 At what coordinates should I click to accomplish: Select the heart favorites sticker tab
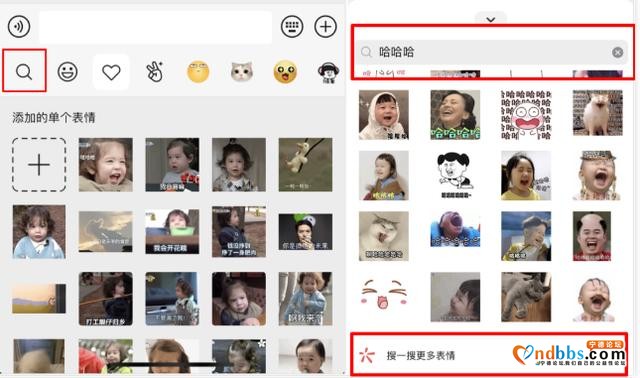(111, 72)
